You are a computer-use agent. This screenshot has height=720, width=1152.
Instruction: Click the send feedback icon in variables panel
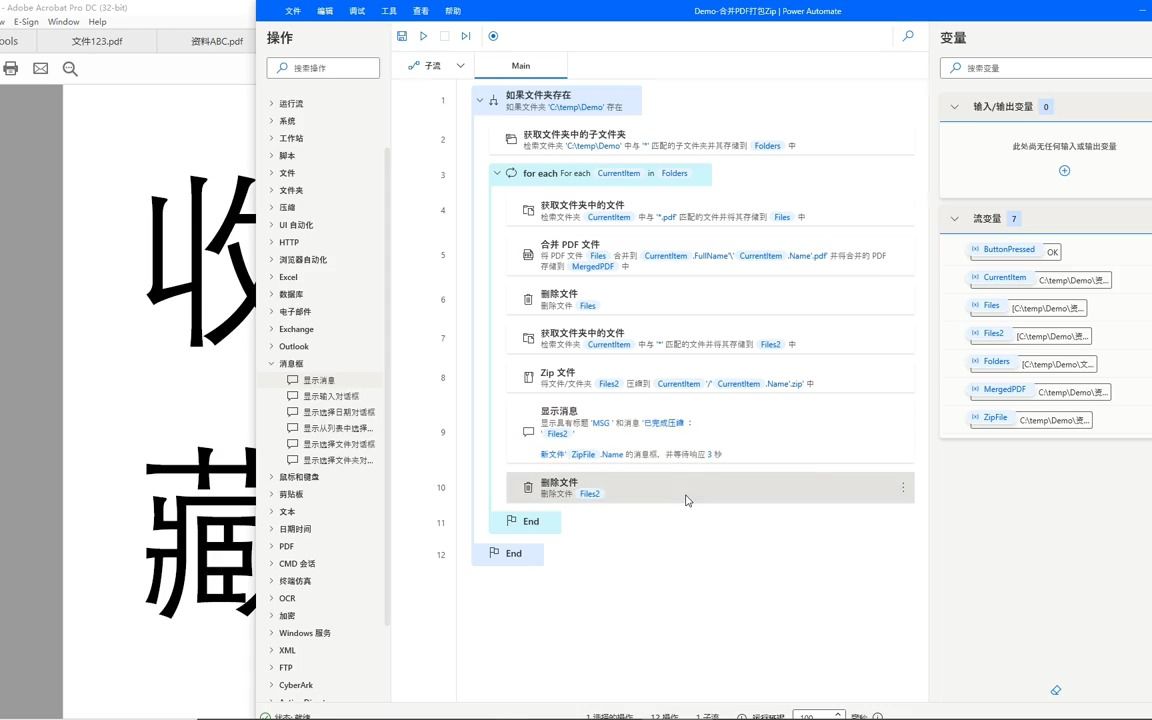point(1056,690)
